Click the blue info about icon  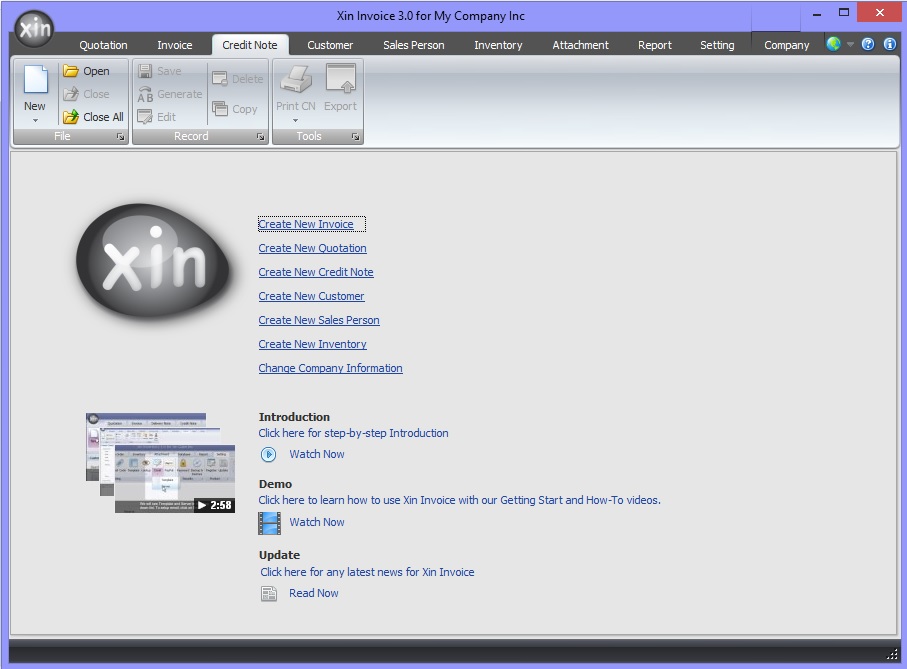click(x=890, y=44)
